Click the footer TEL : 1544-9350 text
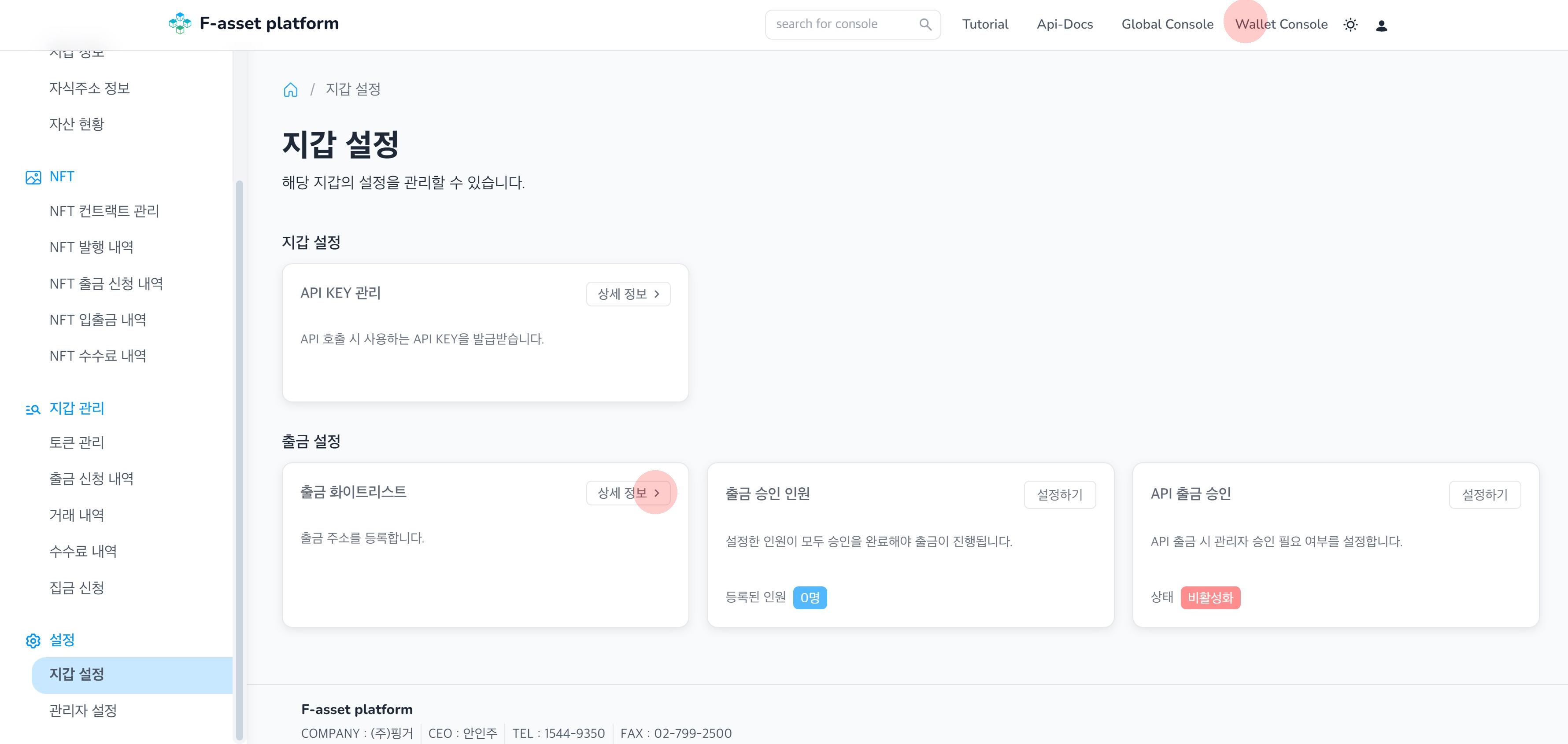 click(x=558, y=734)
